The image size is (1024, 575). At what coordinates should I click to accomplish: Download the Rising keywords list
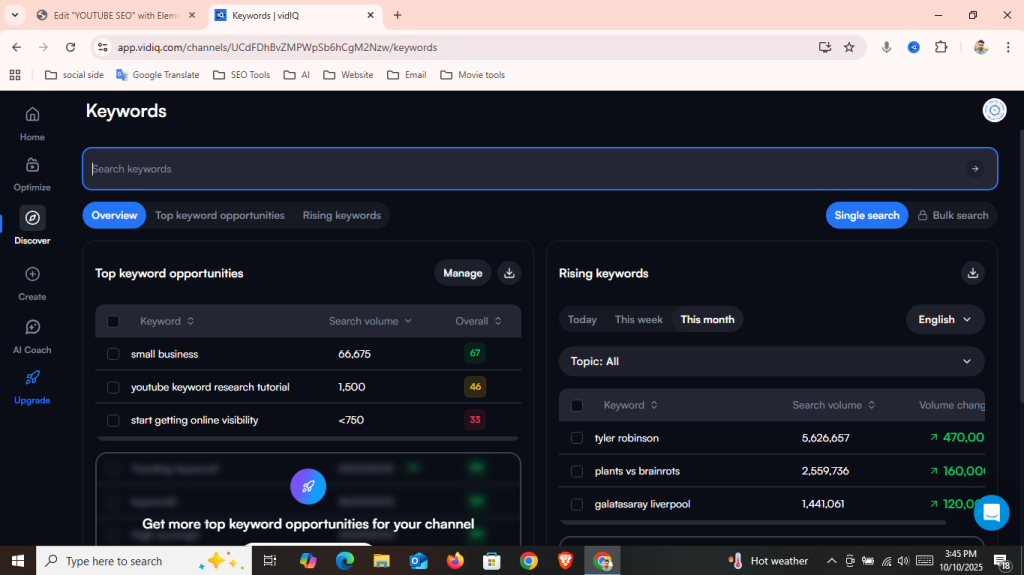[971, 273]
